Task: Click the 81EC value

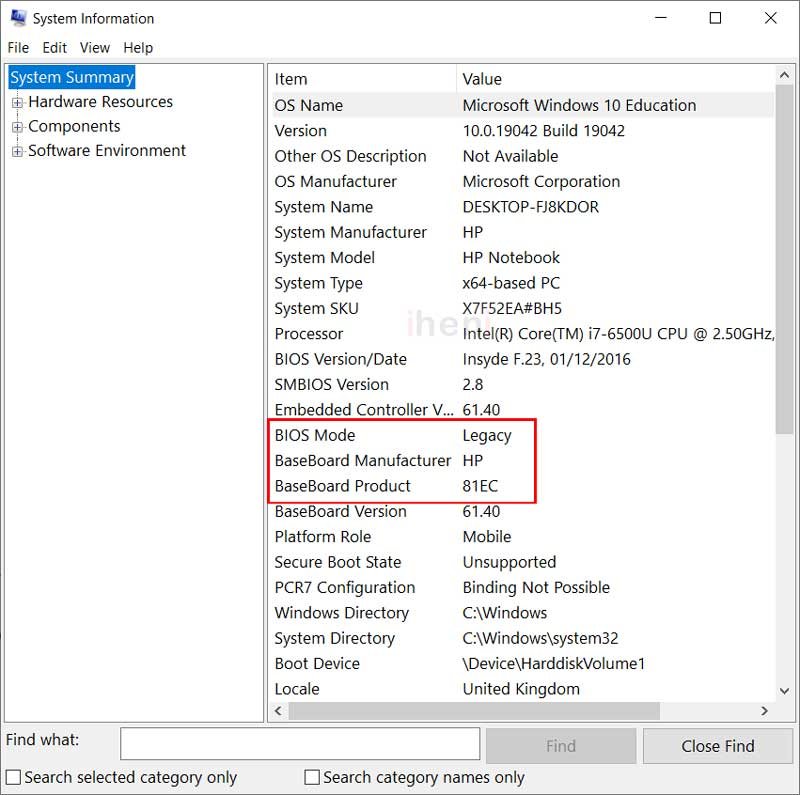Action: coord(480,486)
